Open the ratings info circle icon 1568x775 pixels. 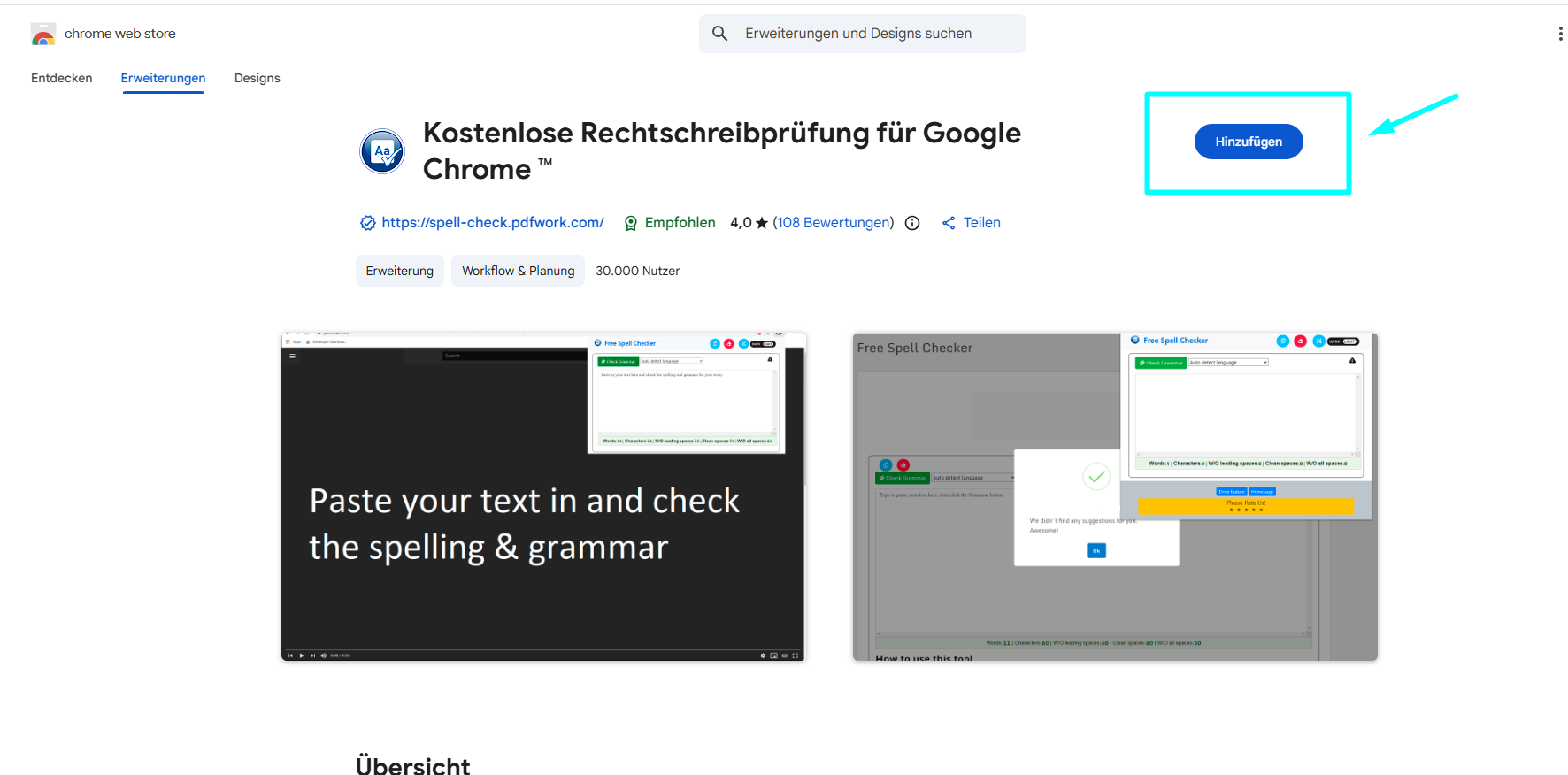click(x=912, y=223)
